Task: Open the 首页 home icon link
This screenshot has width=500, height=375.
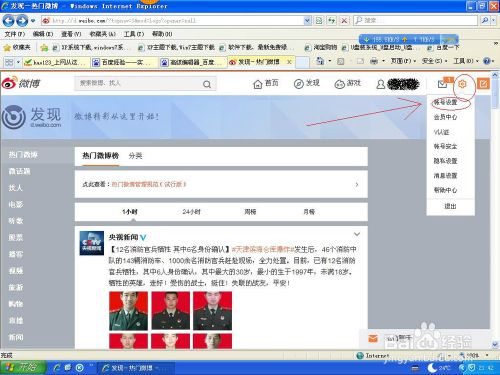Action: tap(266, 83)
